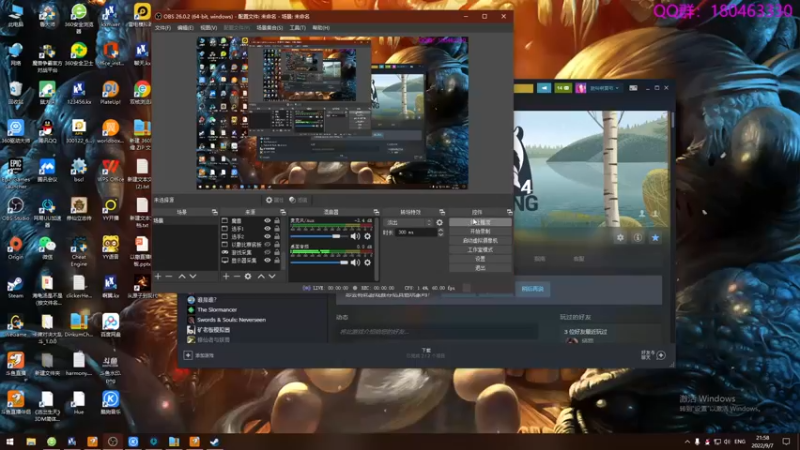Toggle the lock on source 选手1

(277, 229)
